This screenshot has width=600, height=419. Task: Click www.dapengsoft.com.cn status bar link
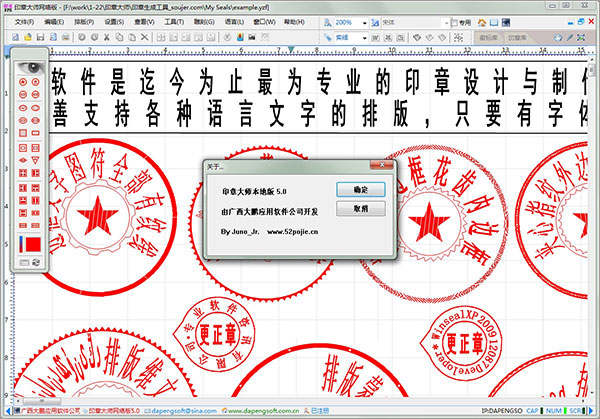(263, 411)
